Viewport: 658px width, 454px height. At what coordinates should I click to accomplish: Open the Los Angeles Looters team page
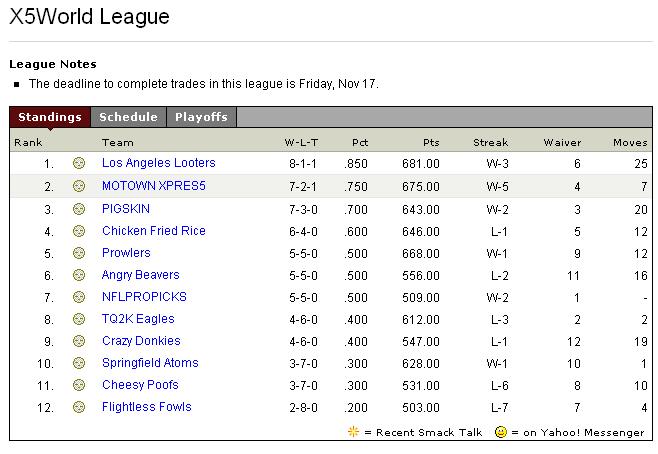[x=158, y=163]
